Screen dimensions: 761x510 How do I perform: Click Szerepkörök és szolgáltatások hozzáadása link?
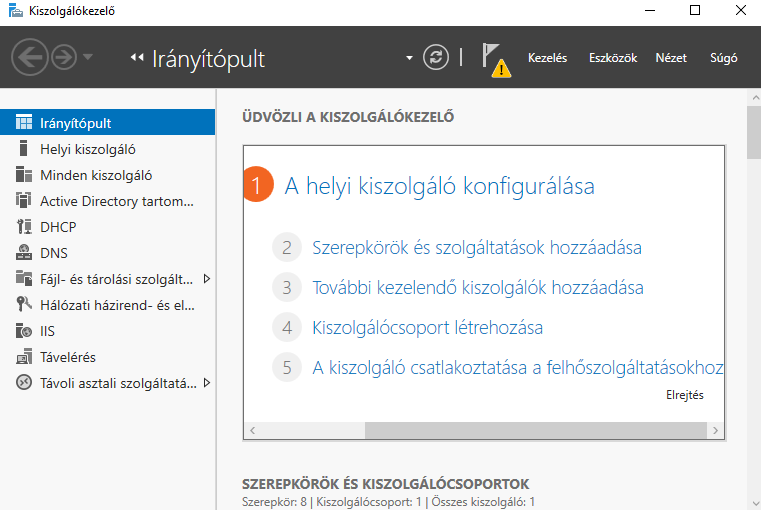[x=477, y=247]
